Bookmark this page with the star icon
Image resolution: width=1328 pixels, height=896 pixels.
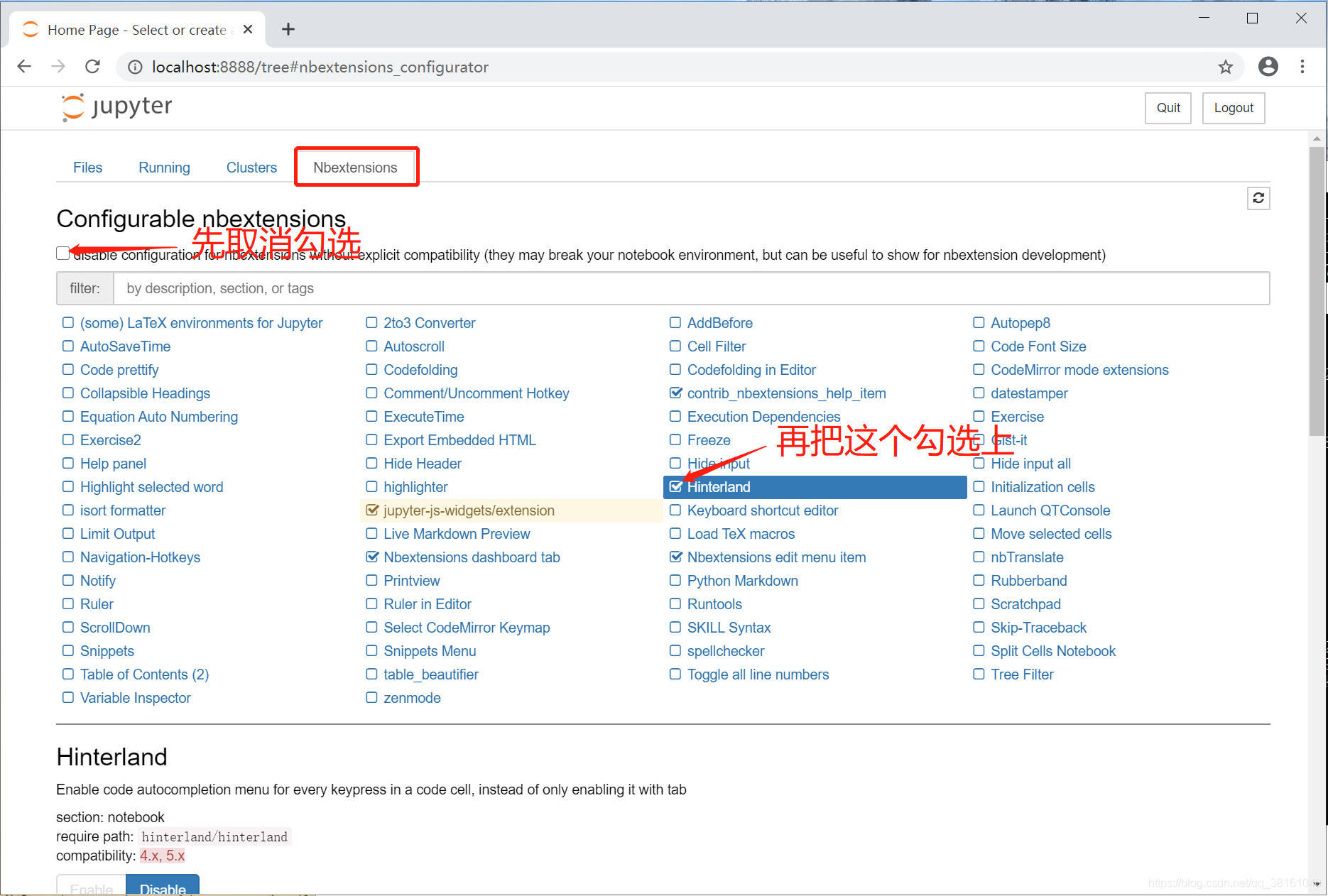[1226, 67]
